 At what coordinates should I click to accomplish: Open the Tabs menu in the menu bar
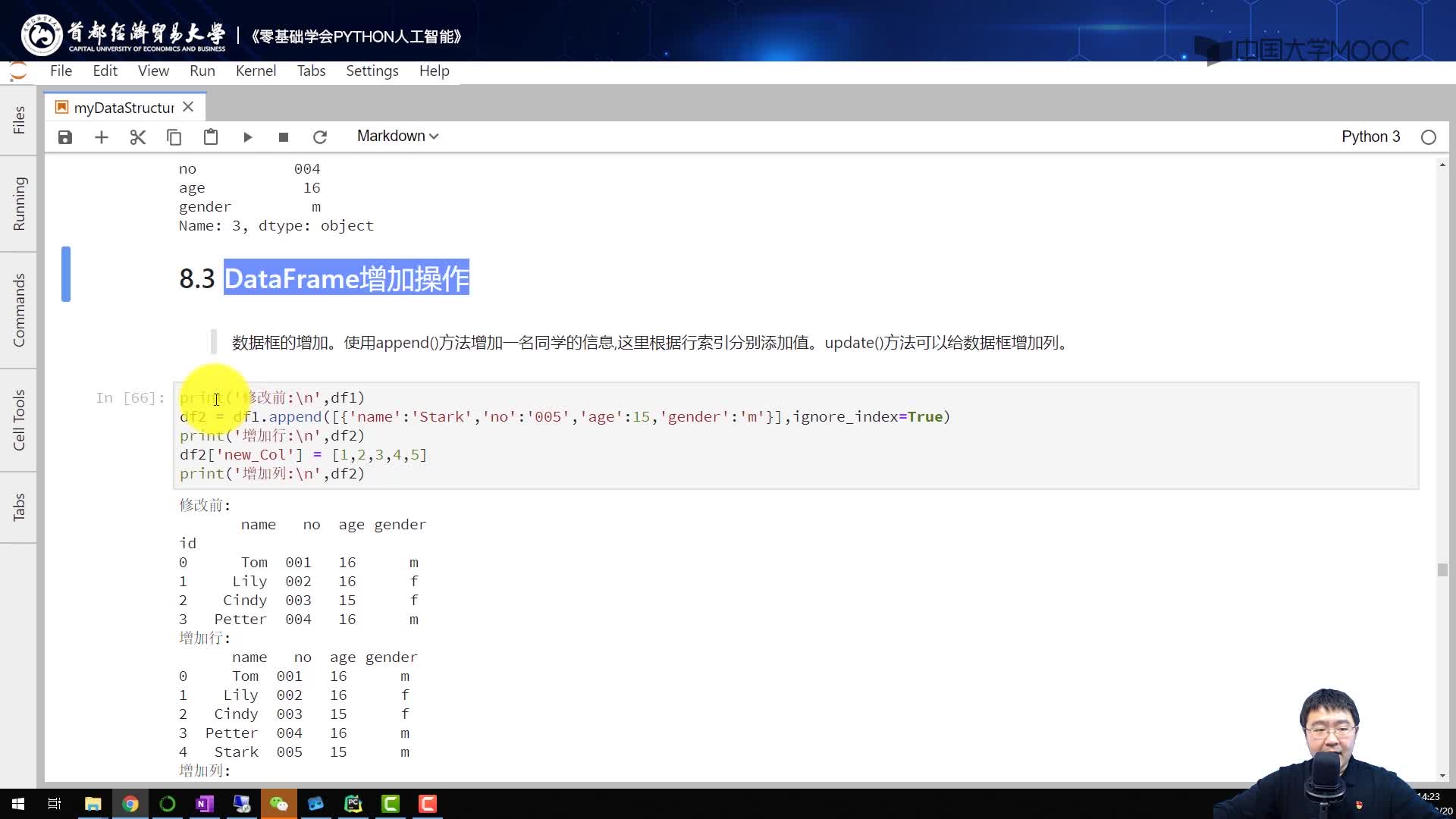click(x=311, y=71)
